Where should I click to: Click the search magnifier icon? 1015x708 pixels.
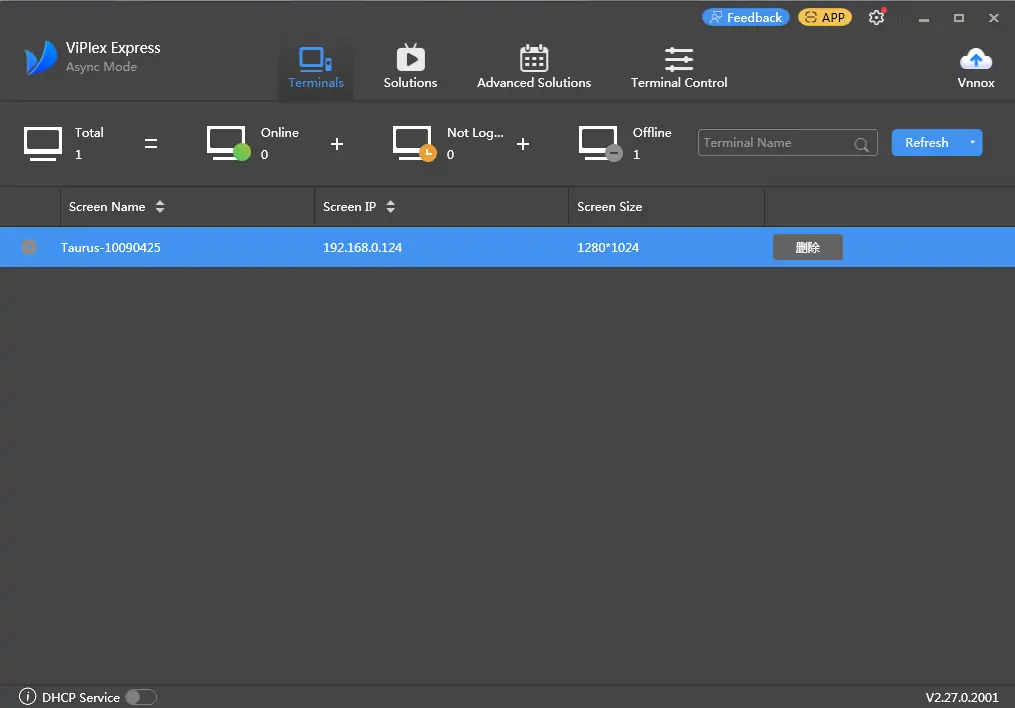tap(861, 144)
